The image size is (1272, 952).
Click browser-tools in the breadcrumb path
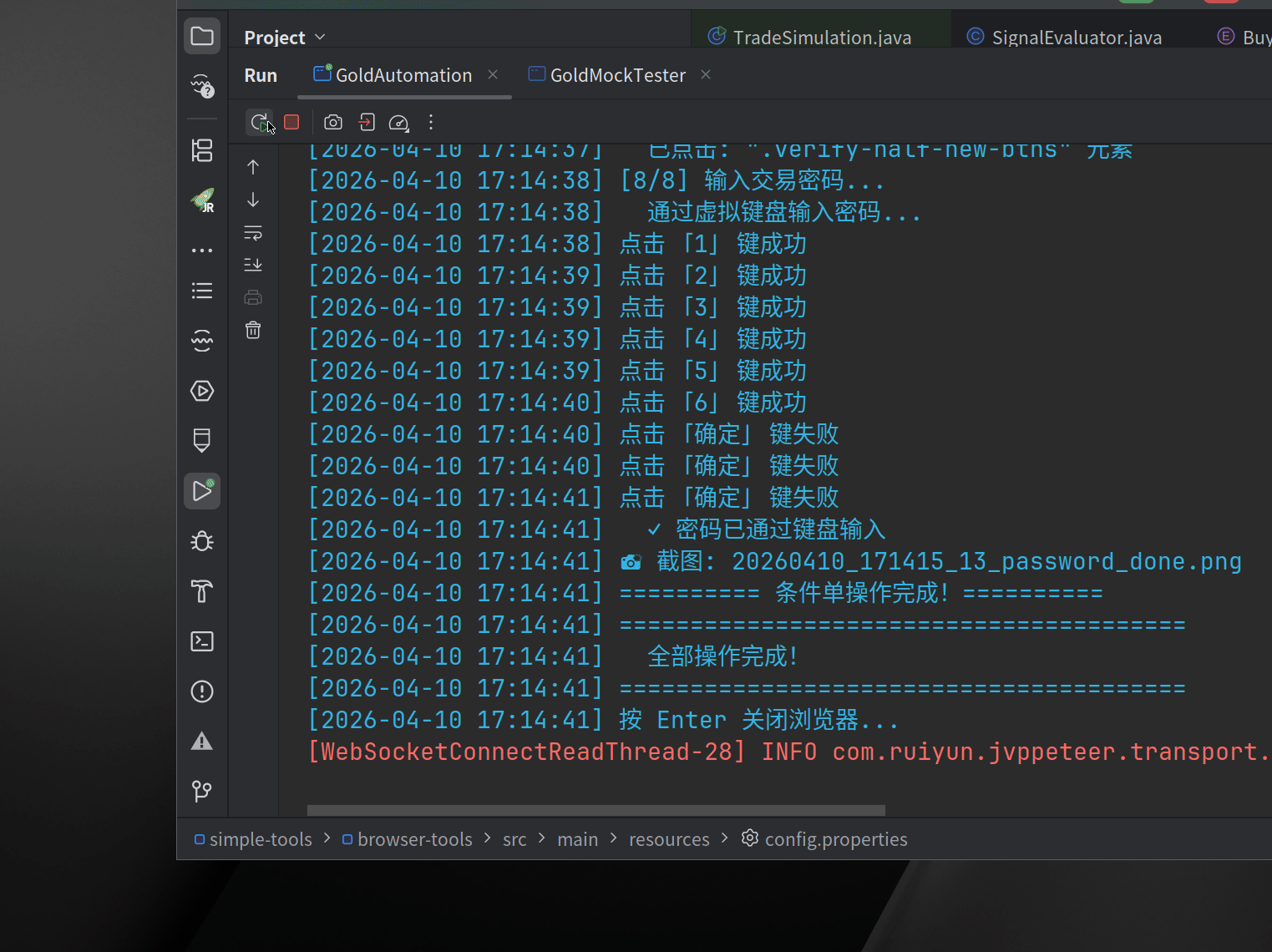pyautogui.click(x=414, y=839)
